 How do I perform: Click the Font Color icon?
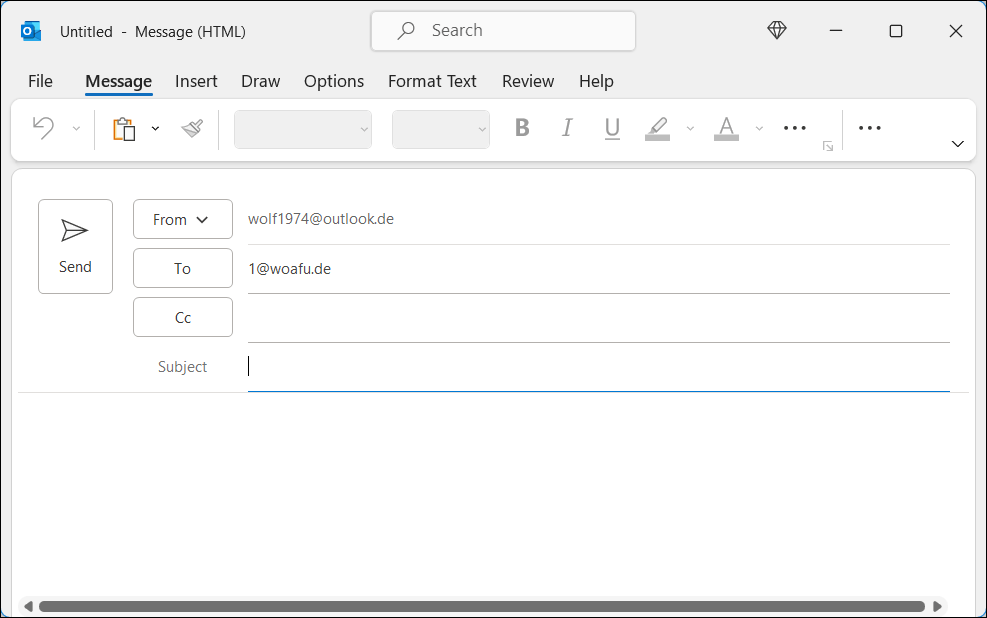tap(726, 128)
